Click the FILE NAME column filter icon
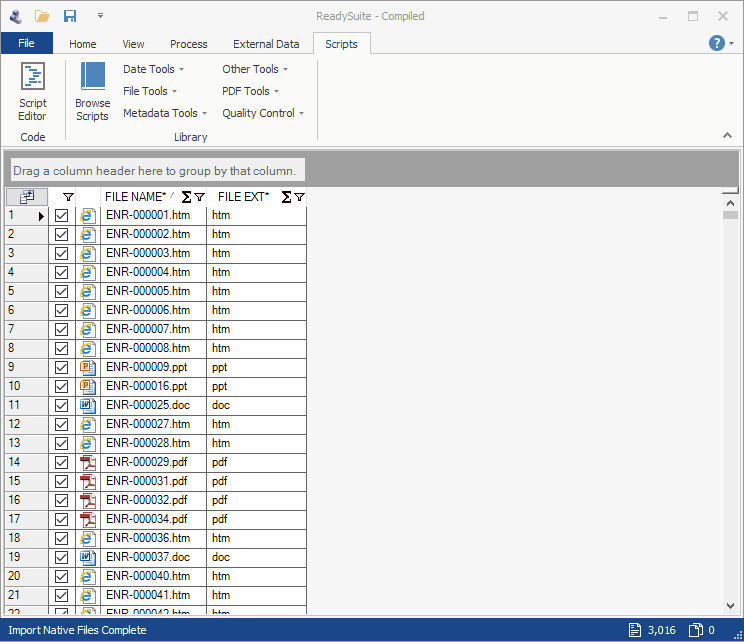744x642 pixels. click(199, 197)
